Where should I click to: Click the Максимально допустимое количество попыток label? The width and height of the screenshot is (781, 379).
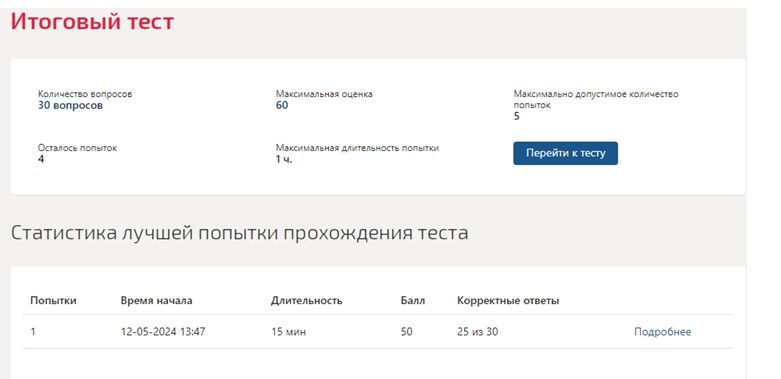[596, 100]
